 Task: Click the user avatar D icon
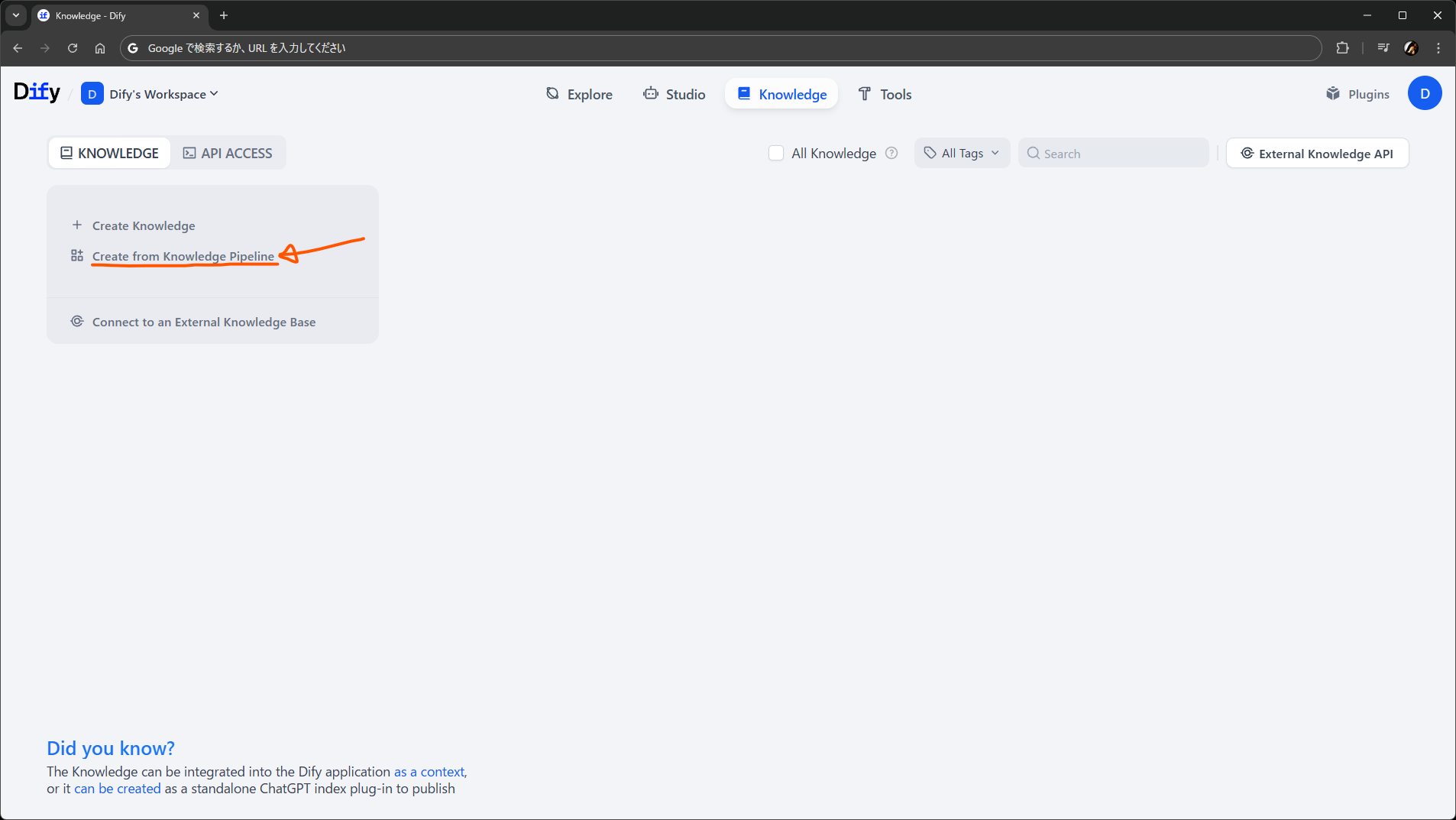tap(1424, 94)
